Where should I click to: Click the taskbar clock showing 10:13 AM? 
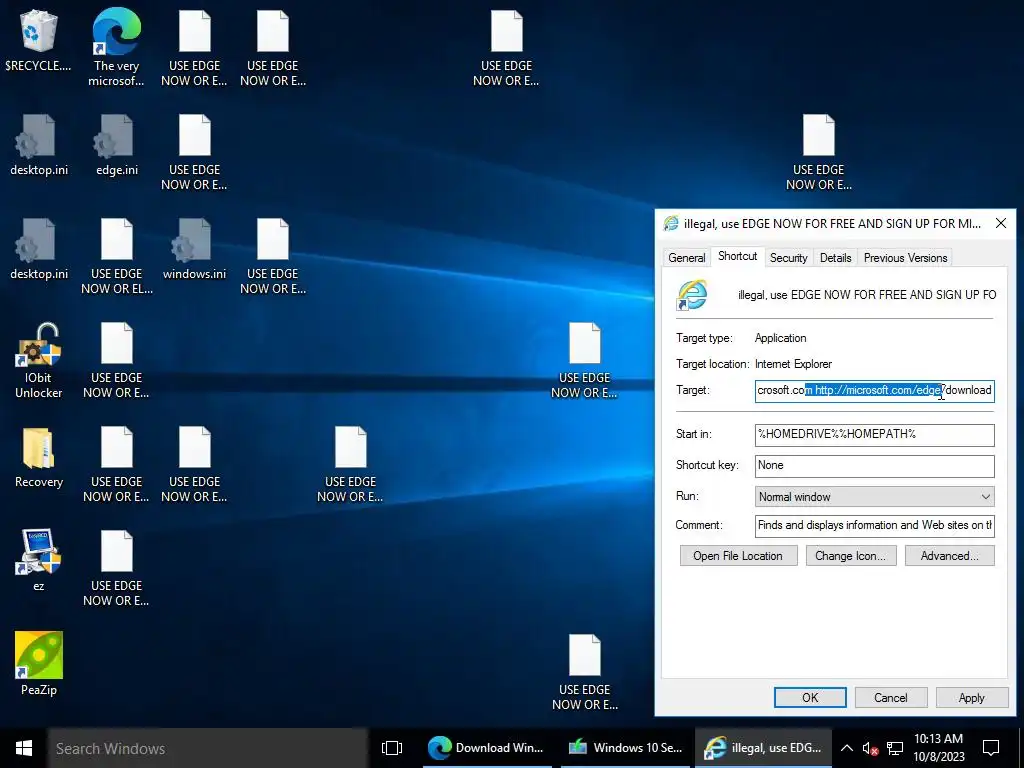coord(938,748)
